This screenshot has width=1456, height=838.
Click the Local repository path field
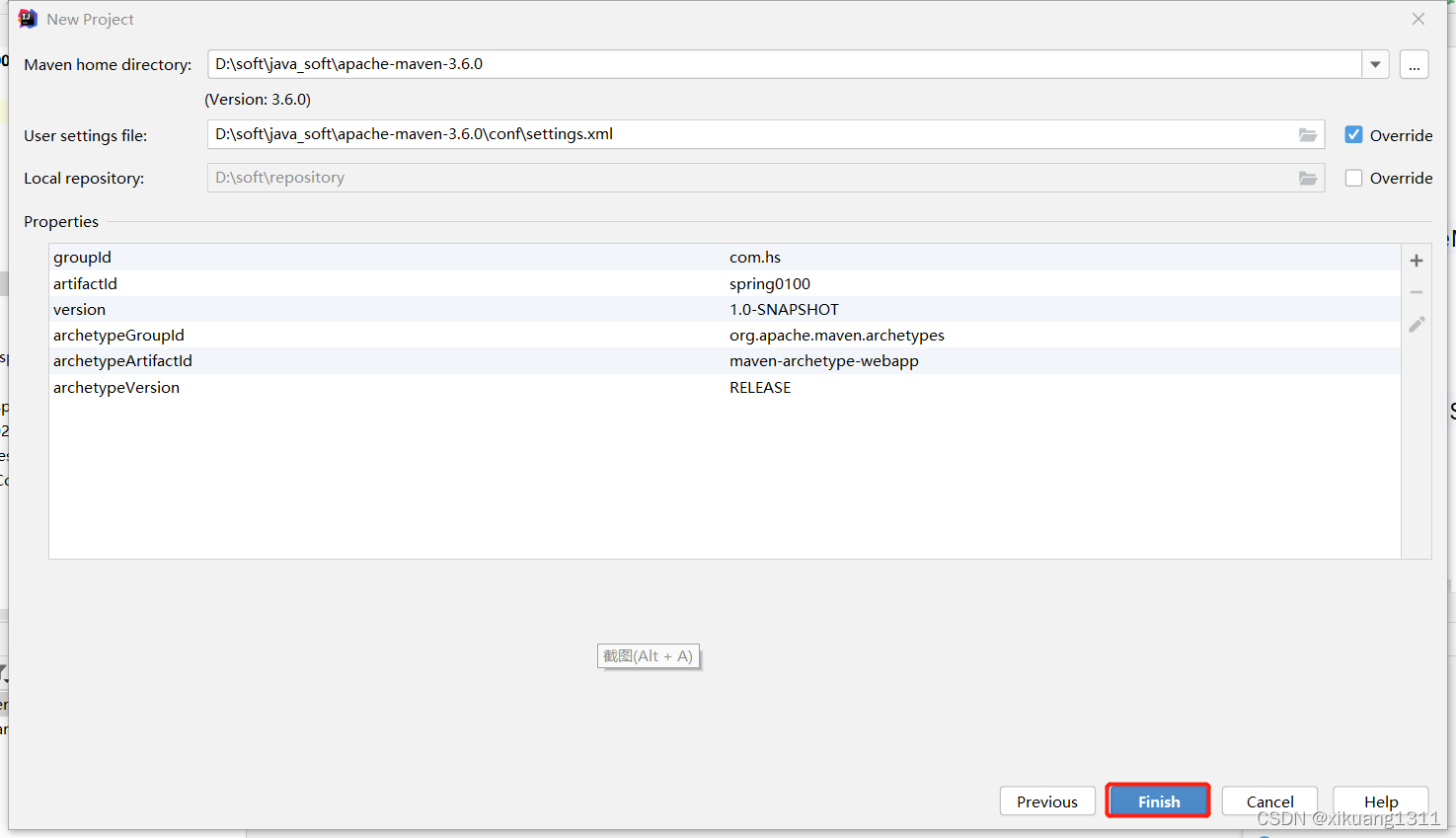(x=766, y=179)
